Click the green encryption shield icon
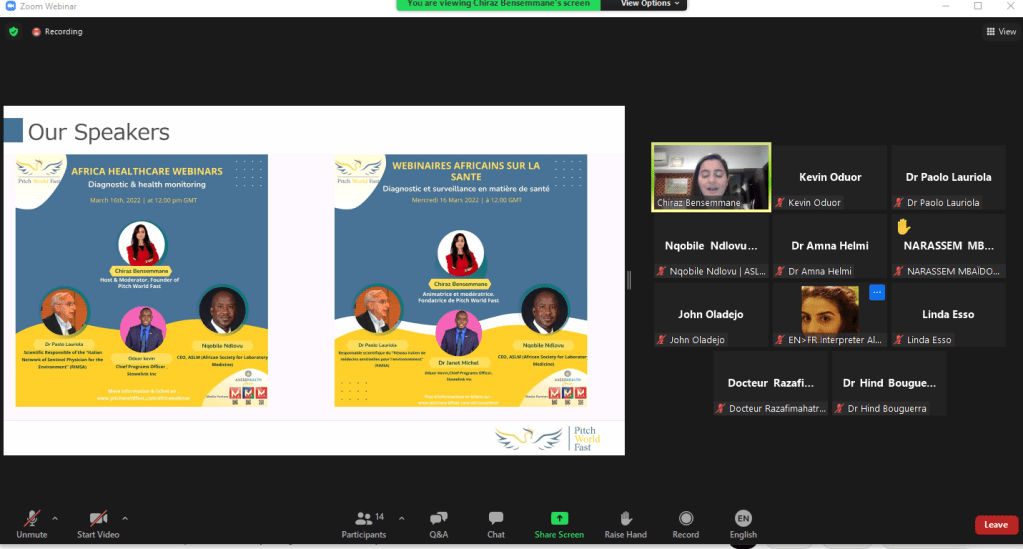Viewport: 1023px width, 549px height. tap(13, 32)
